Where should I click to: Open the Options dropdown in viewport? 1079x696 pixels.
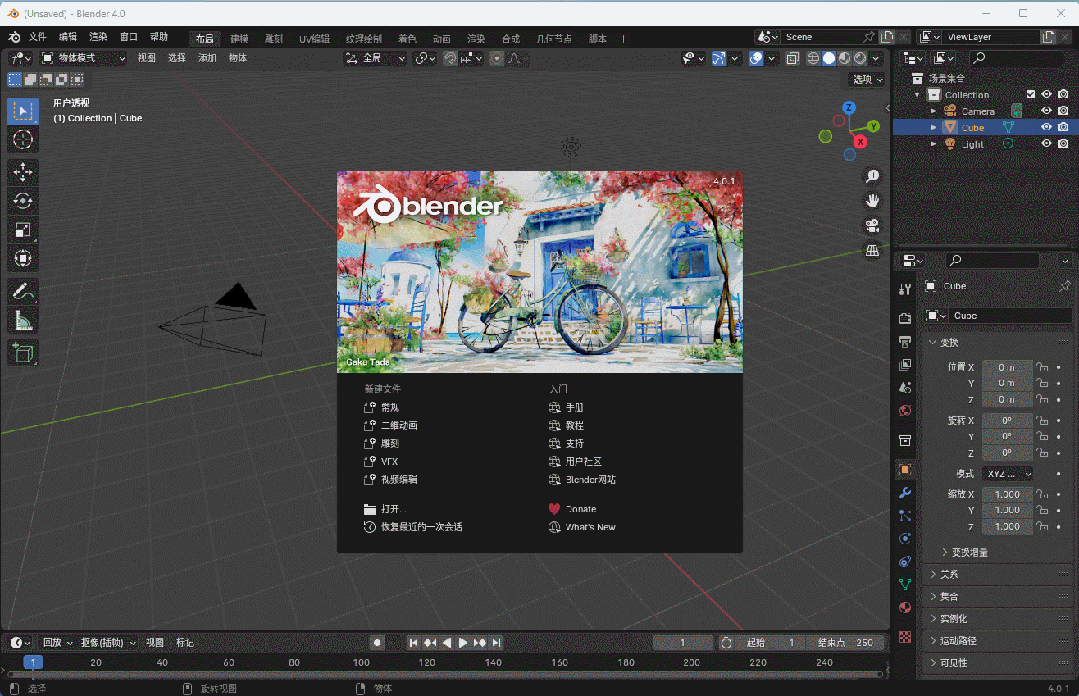[867, 80]
